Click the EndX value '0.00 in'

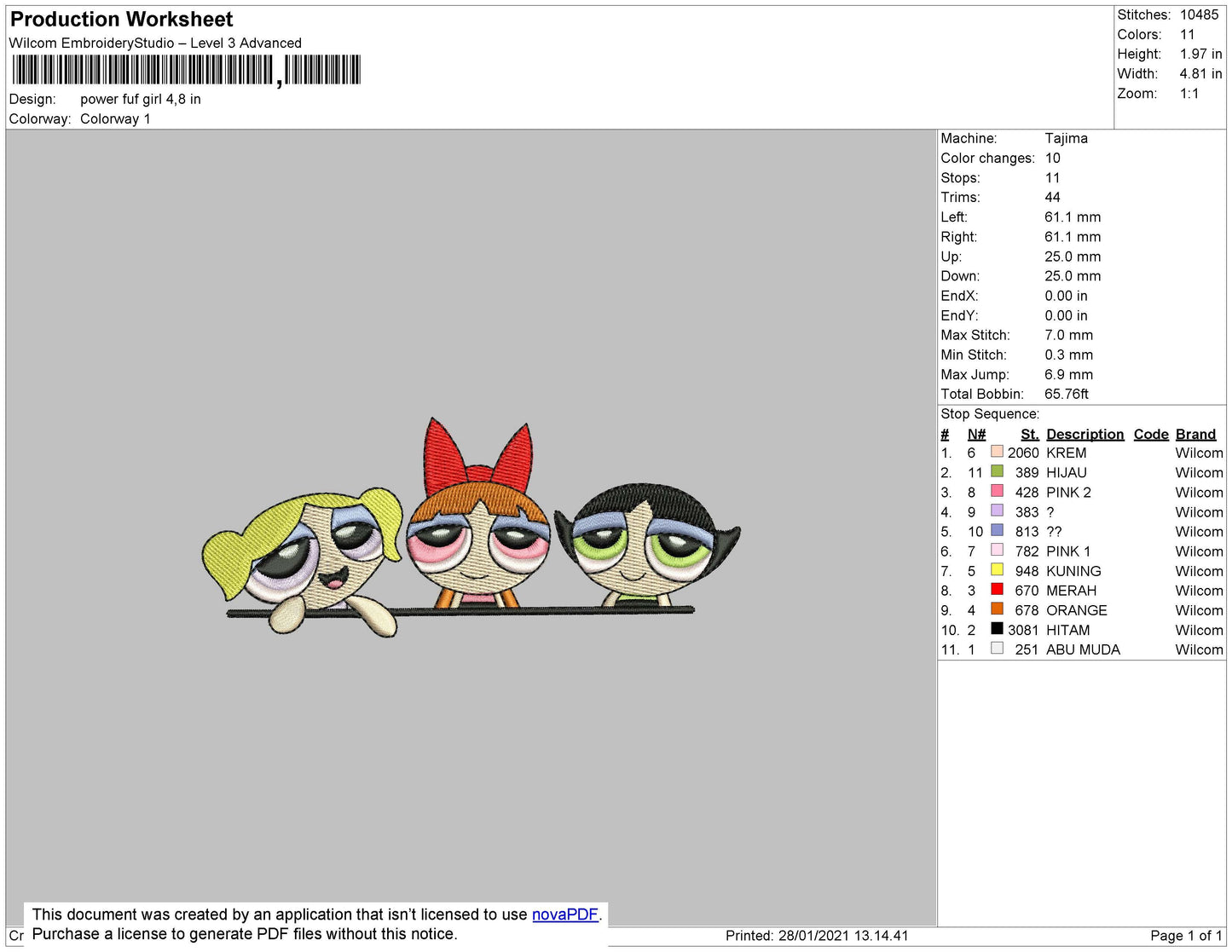(1066, 297)
